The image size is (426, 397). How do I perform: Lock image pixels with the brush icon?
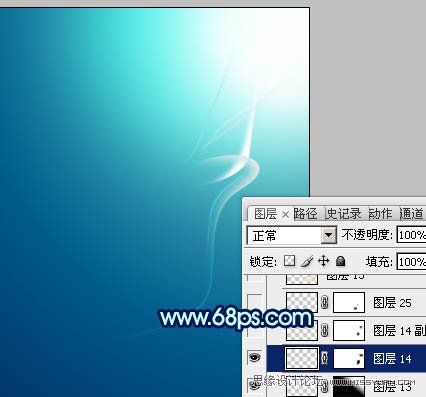[x=307, y=261]
